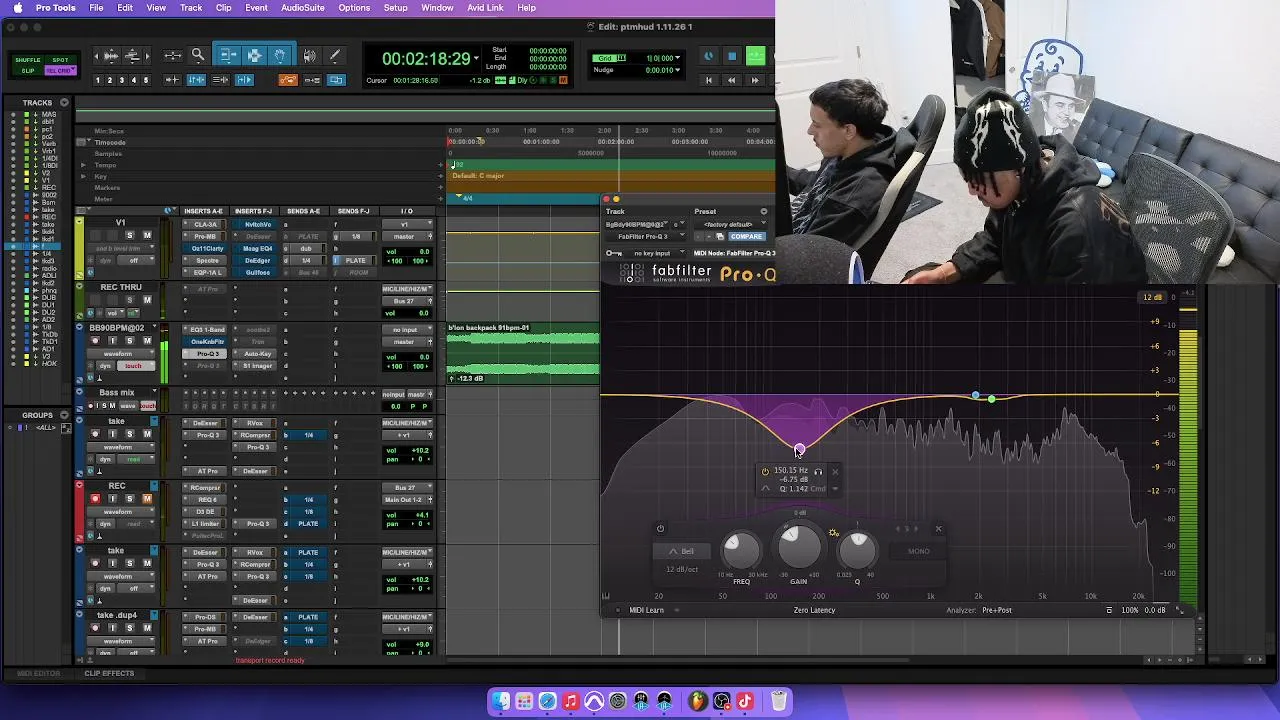Open the CLA-3A insert on V1

[206, 224]
